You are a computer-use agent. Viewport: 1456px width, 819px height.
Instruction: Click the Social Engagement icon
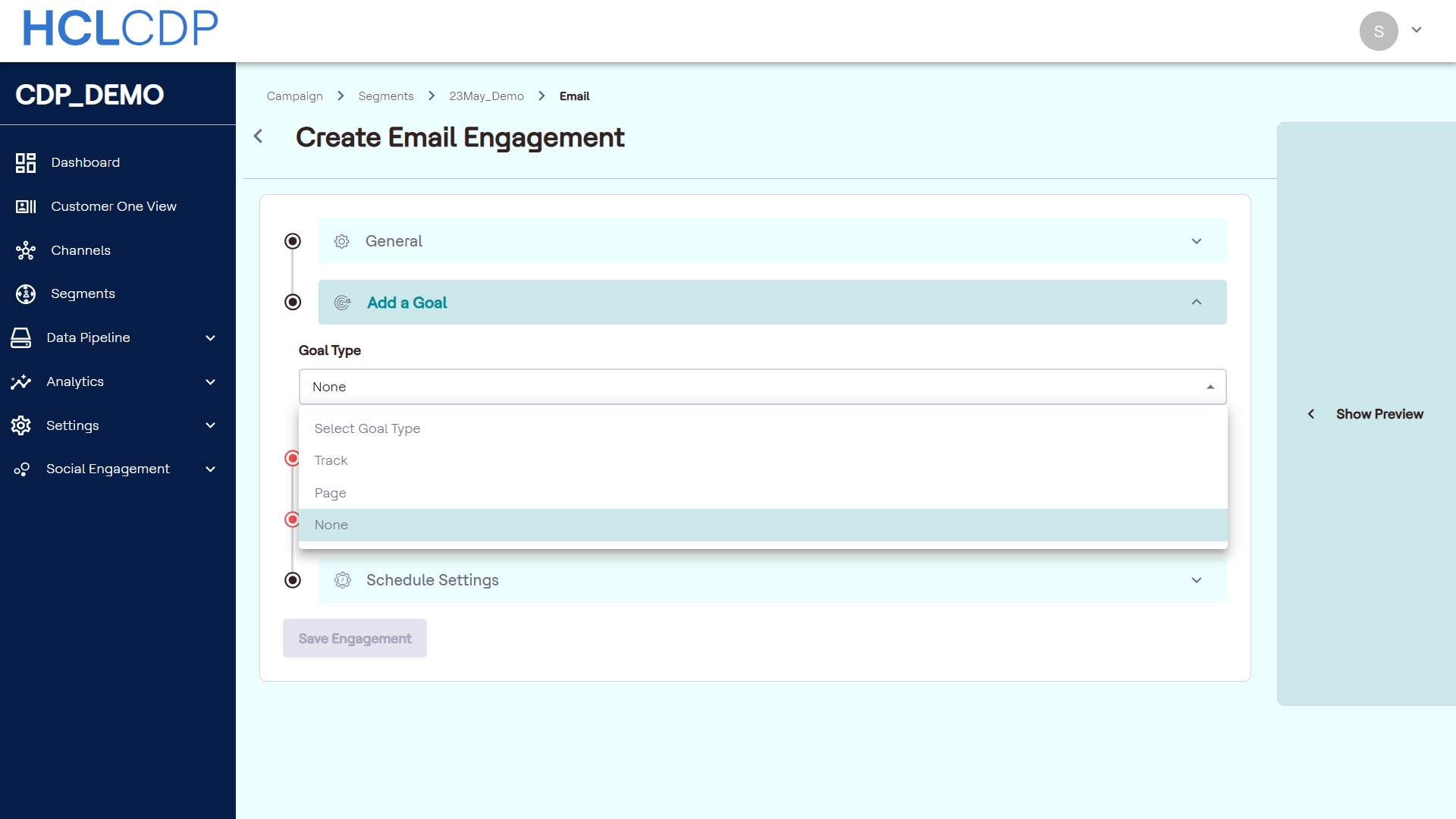[x=21, y=469]
